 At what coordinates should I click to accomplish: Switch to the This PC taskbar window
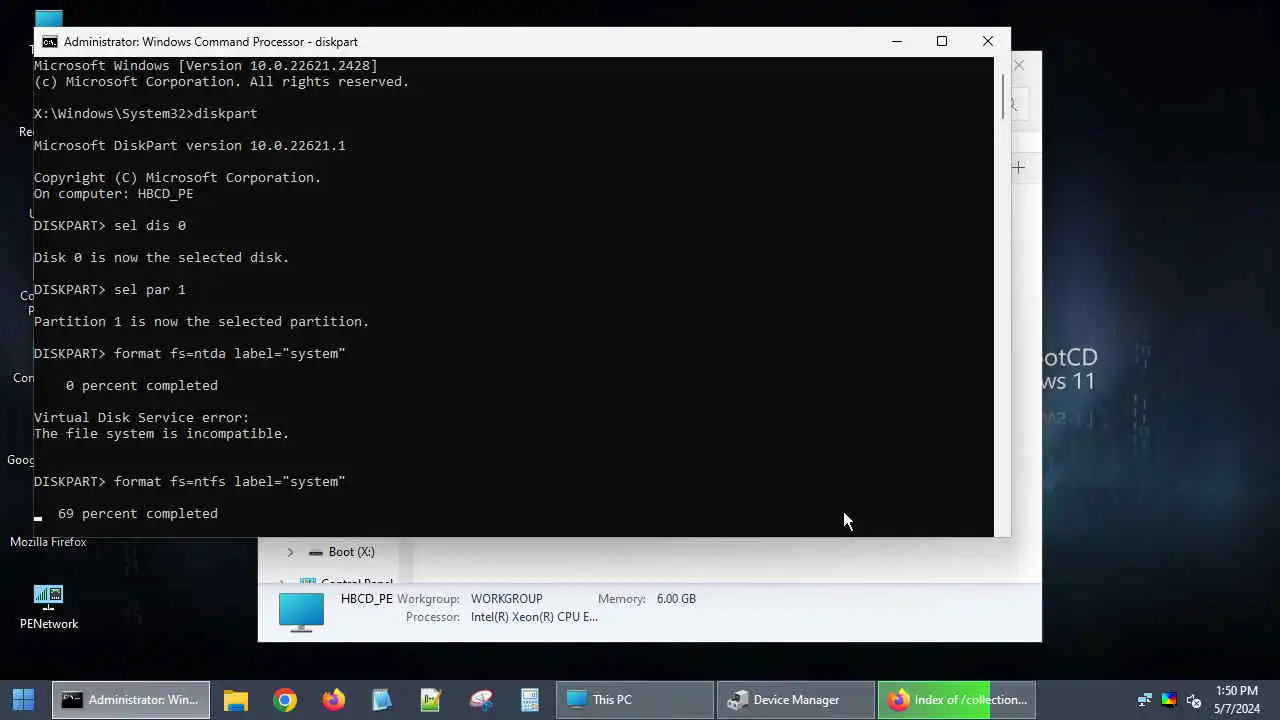pyautogui.click(x=635, y=699)
